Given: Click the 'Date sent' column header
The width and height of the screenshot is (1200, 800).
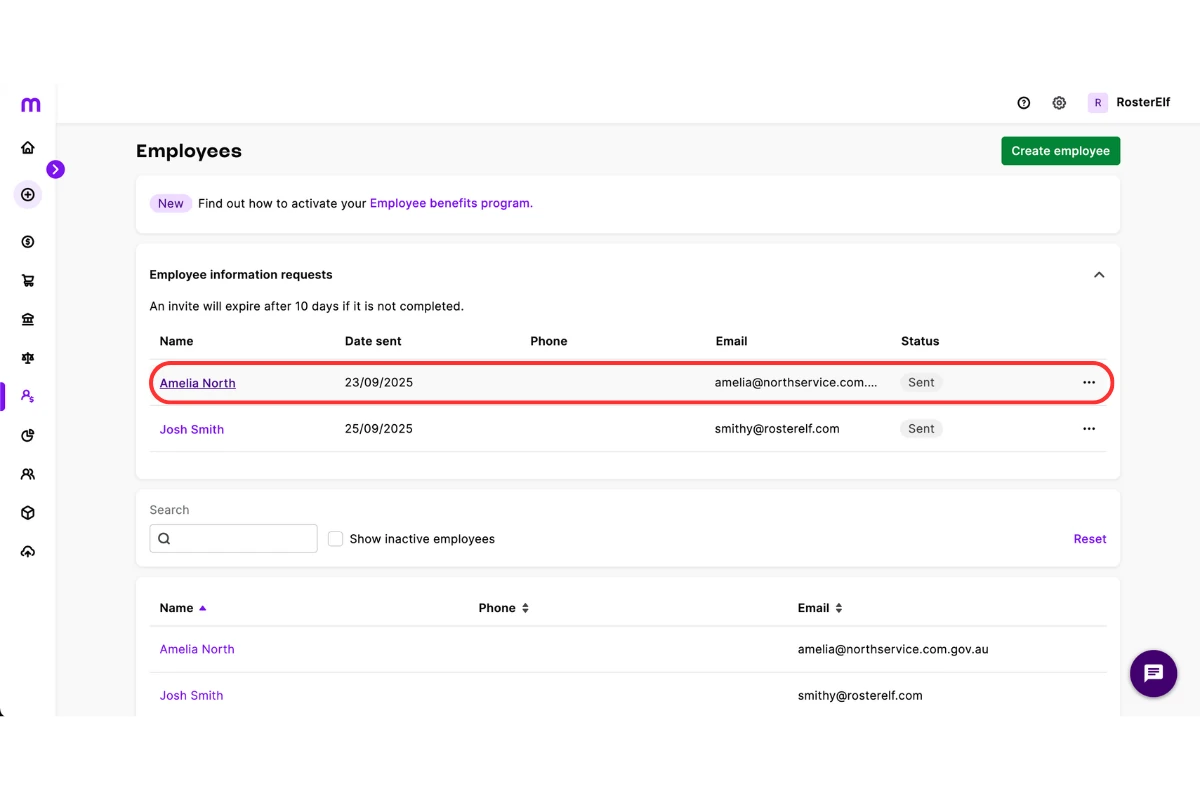Looking at the screenshot, I should [x=373, y=341].
